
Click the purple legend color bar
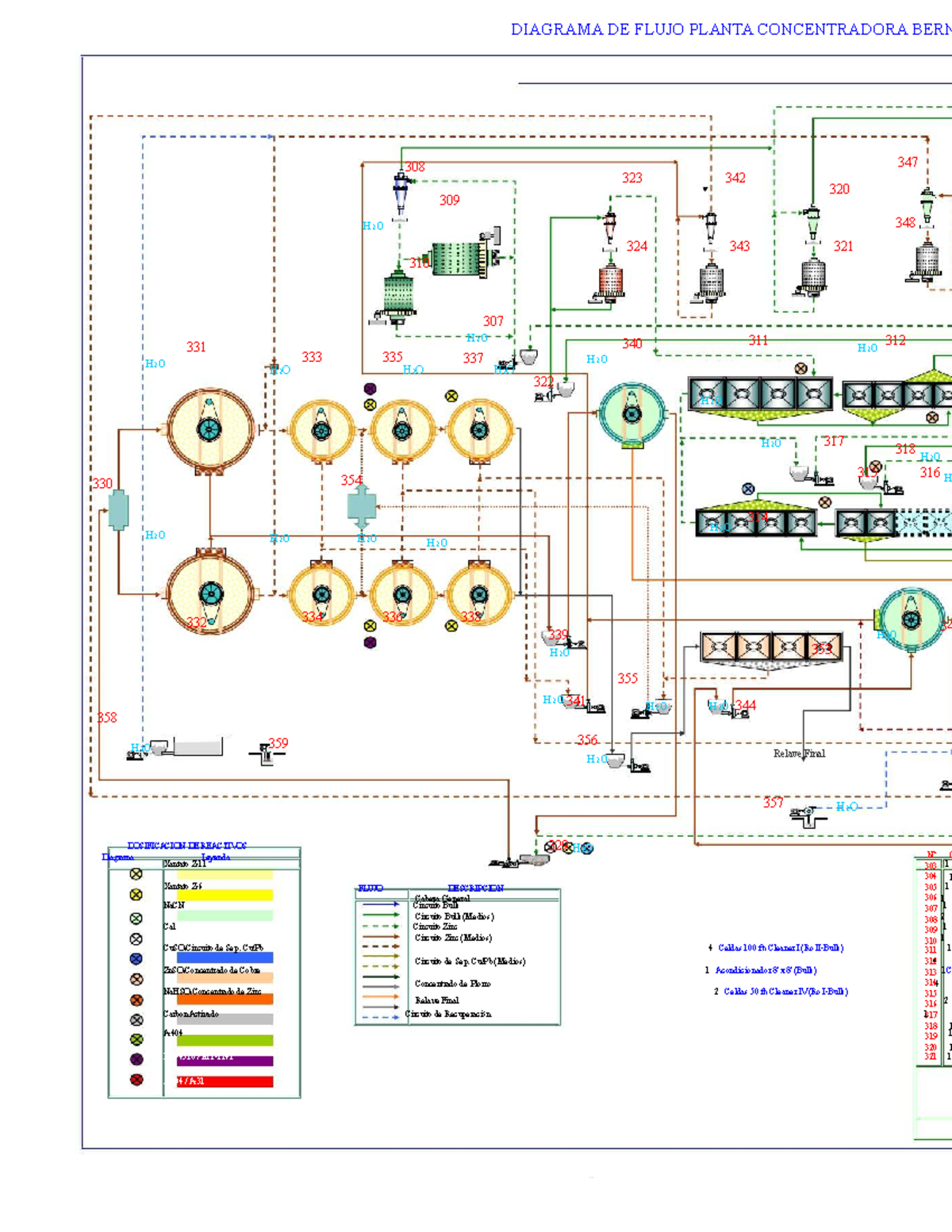click(225, 1061)
